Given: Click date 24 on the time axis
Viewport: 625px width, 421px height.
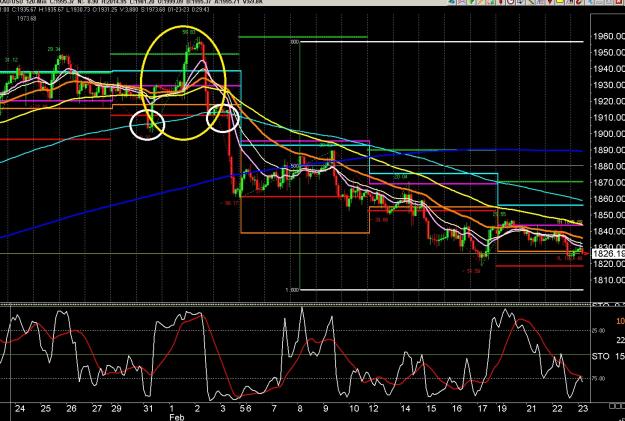Looking at the screenshot, I should pos(20,408).
